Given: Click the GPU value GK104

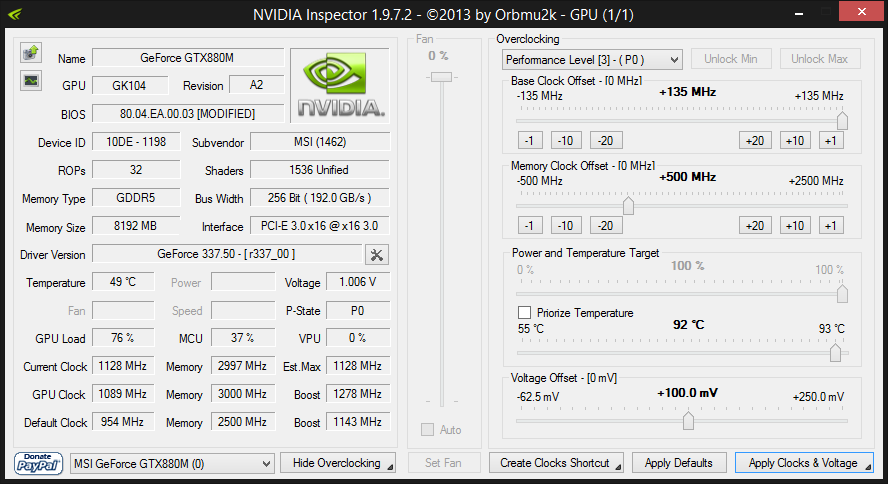Looking at the screenshot, I should [130, 85].
